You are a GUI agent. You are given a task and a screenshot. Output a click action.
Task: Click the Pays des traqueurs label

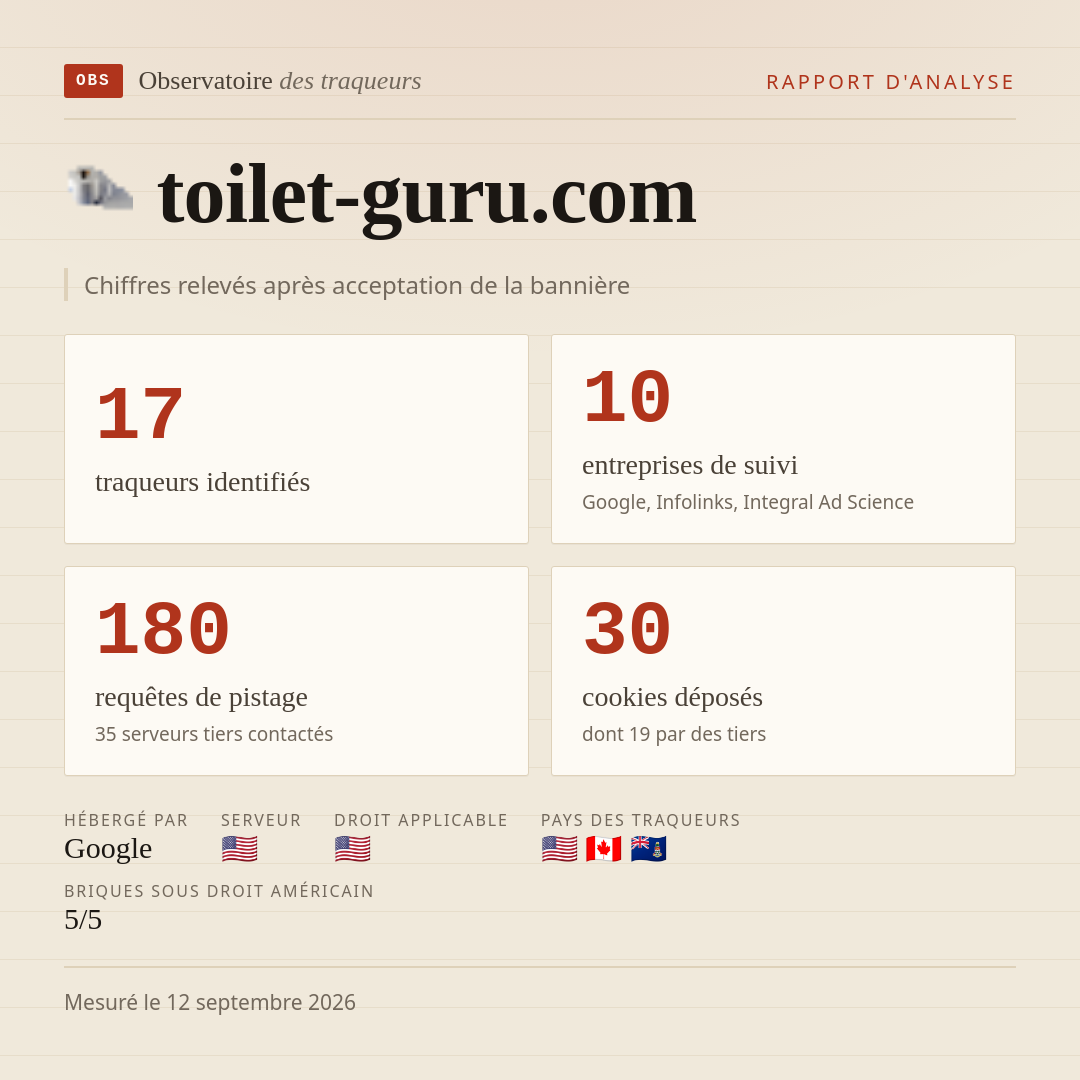[641, 820]
